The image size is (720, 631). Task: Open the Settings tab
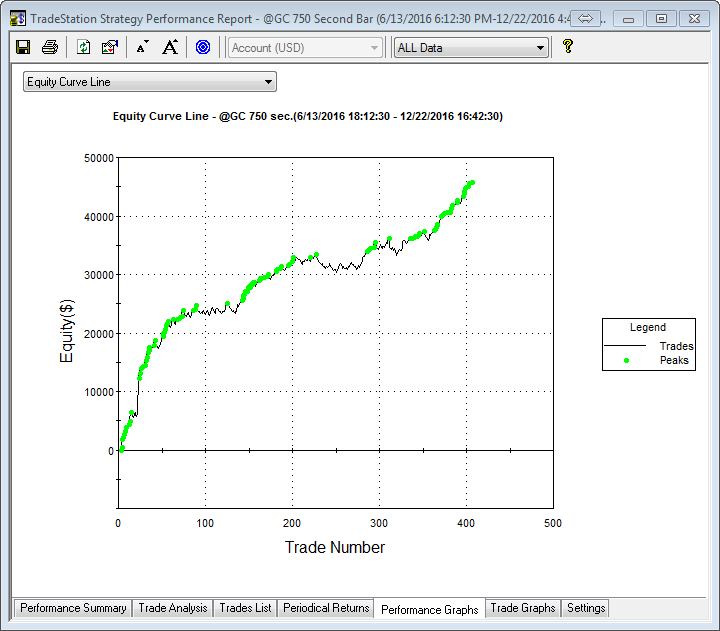(585, 608)
